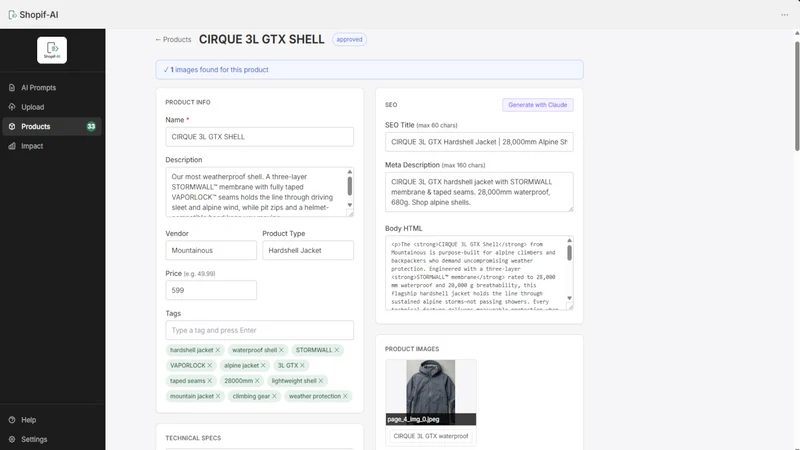
Task: Click Body HTML scrollbar up arrow
Action: (569, 240)
